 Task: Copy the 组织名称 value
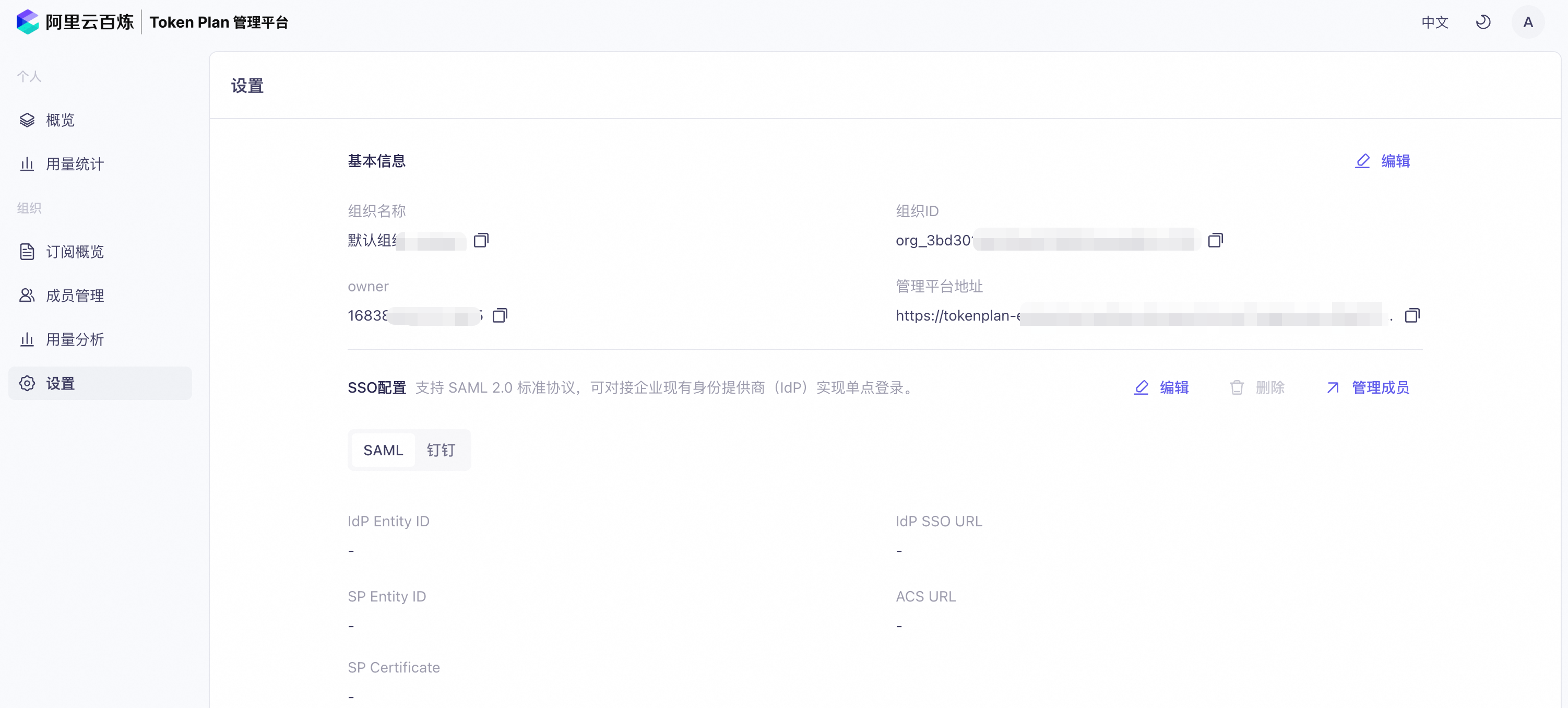click(481, 240)
